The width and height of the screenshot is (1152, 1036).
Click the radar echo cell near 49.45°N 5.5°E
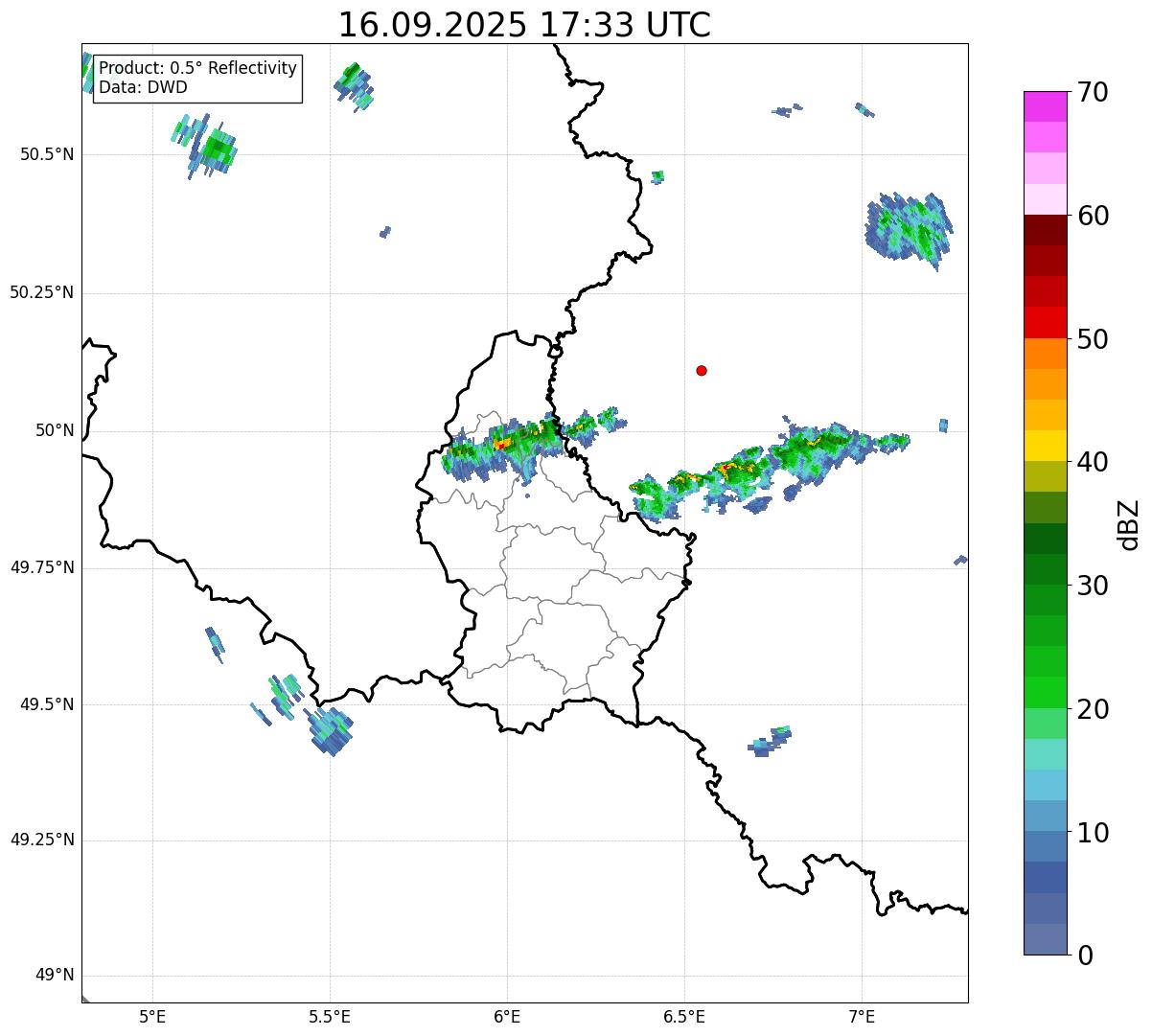(x=329, y=730)
